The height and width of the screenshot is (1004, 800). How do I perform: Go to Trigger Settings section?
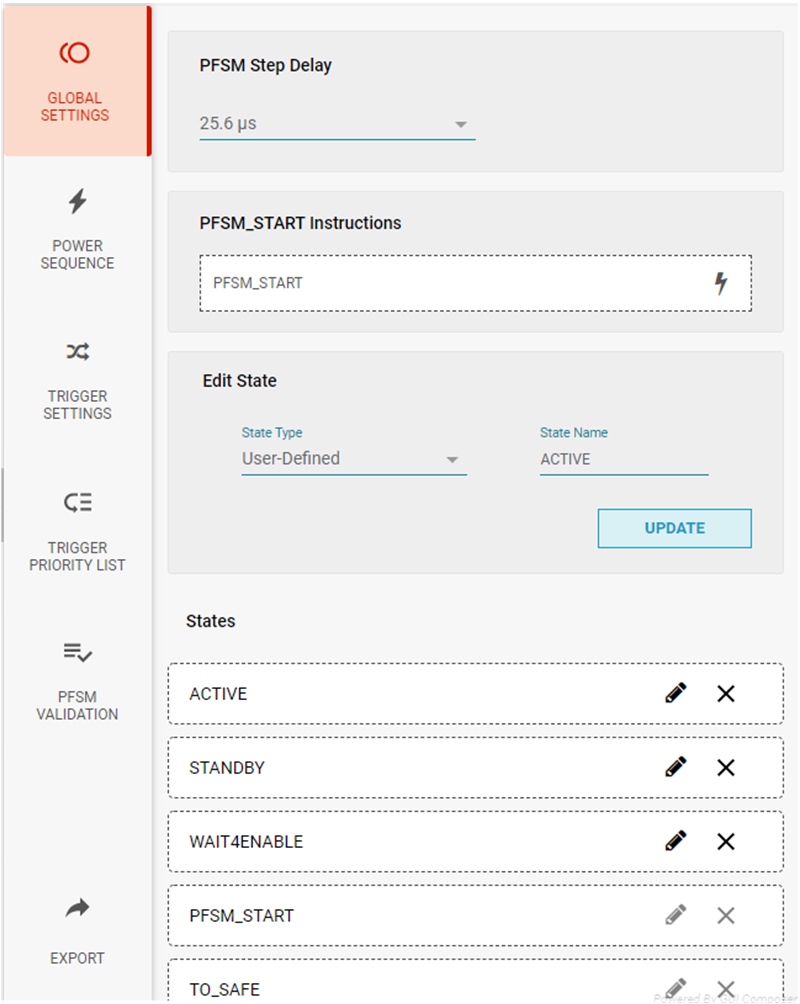coord(77,379)
